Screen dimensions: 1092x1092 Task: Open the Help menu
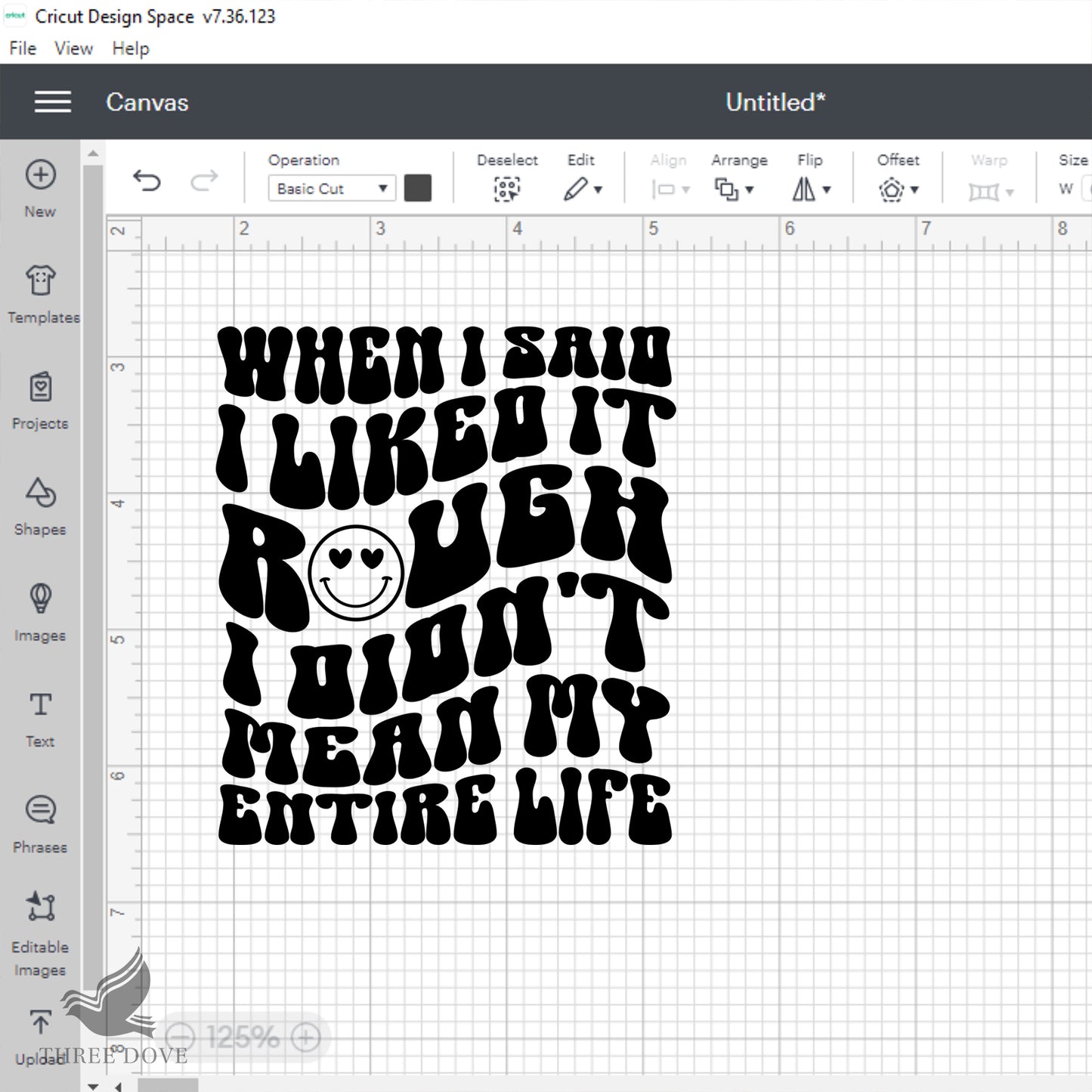(x=131, y=48)
